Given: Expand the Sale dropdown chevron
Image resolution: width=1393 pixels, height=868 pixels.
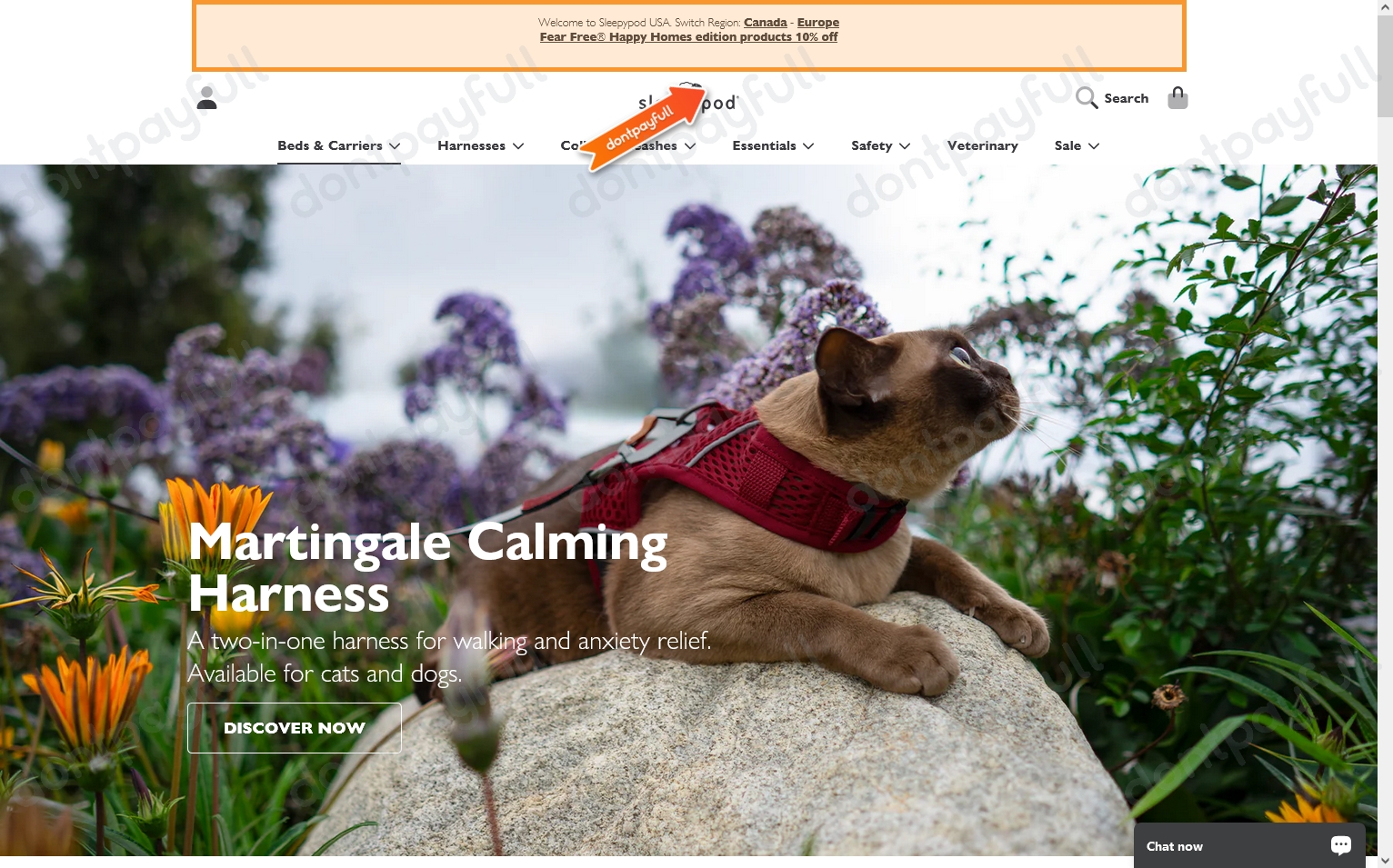Looking at the screenshot, I should 1094,146.
